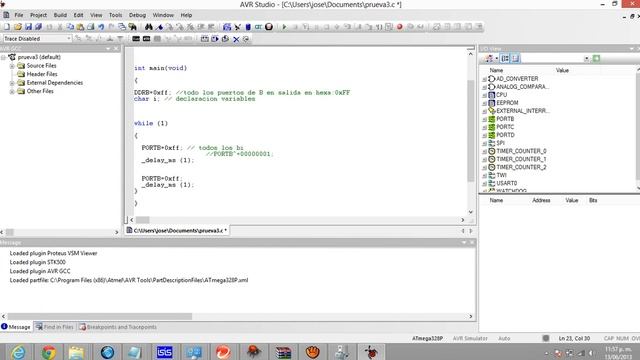Click the Export Makefile icon beside Clean
The width and height of the screenshot is (640, 360).
[246, 39]
